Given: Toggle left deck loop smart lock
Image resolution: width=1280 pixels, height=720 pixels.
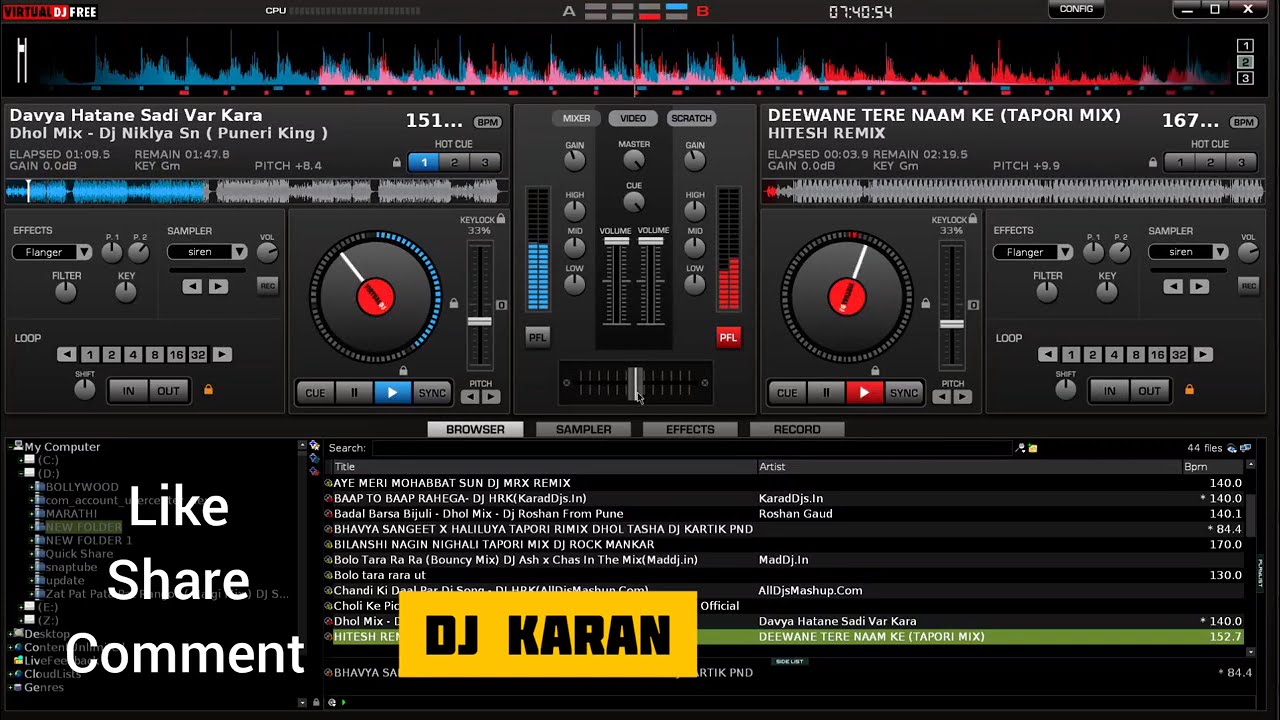Looking at the screenshot, I should pyautogui.click(x=208, y=390).
